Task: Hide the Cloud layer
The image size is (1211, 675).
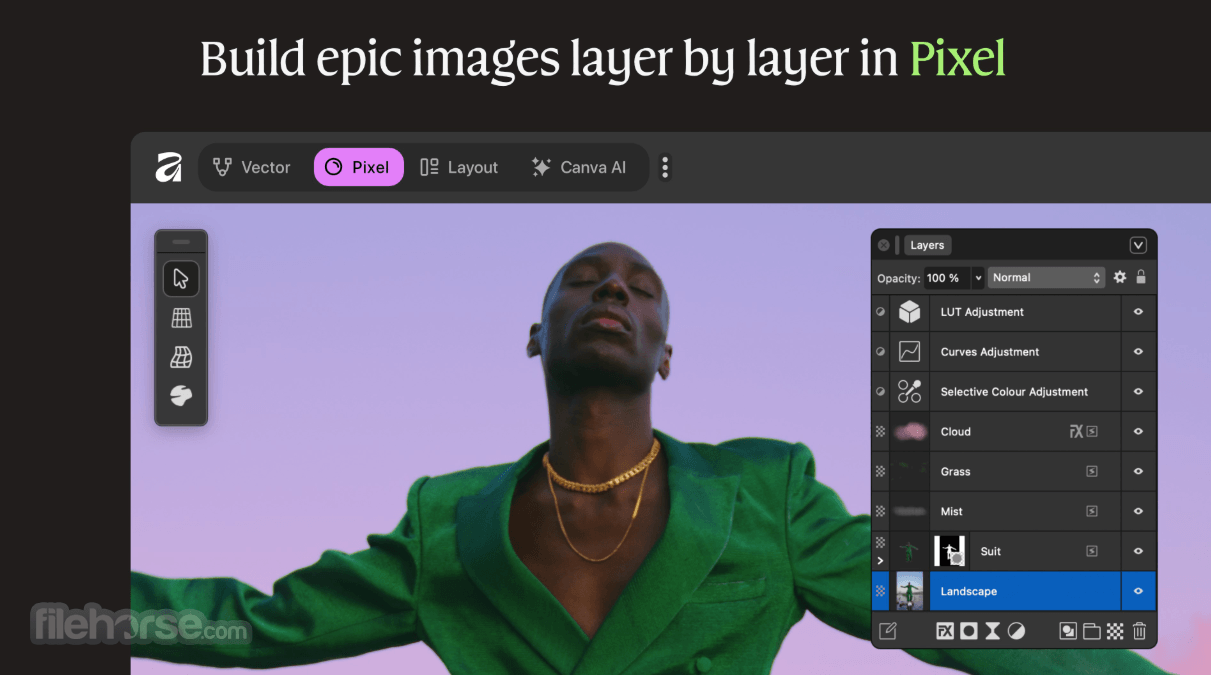Action: [x=1138, y=432]
